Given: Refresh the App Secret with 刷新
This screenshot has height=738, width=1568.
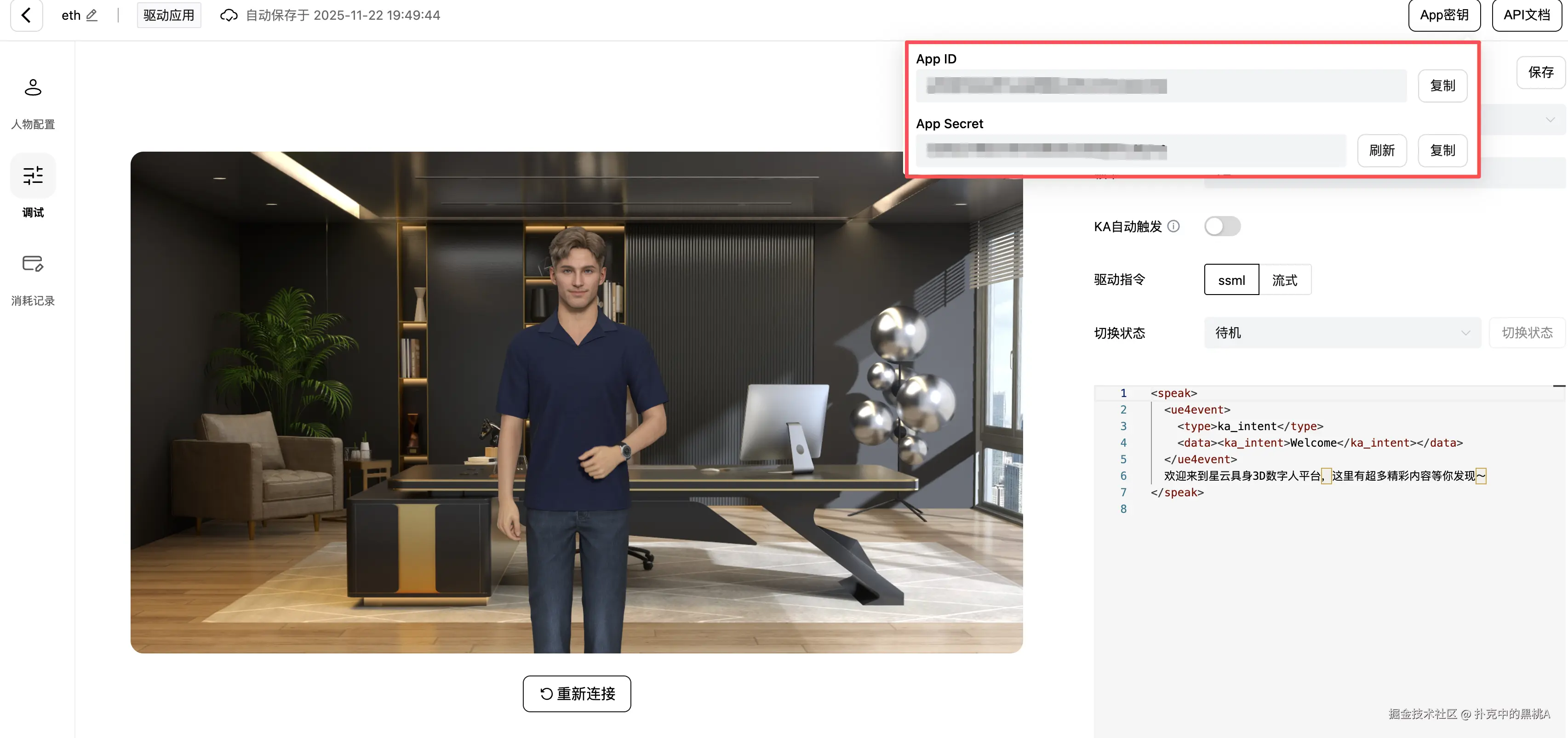Looking at the screenshot, I should pyautogui.click(x=1381, y=150).
